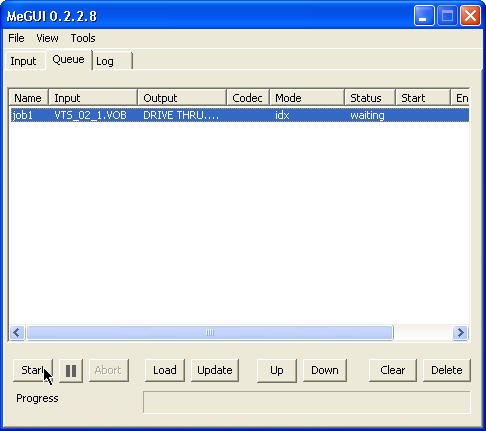Select the job1 row in the queue
The image size is (486, 431).
click(x=240, y=115)
